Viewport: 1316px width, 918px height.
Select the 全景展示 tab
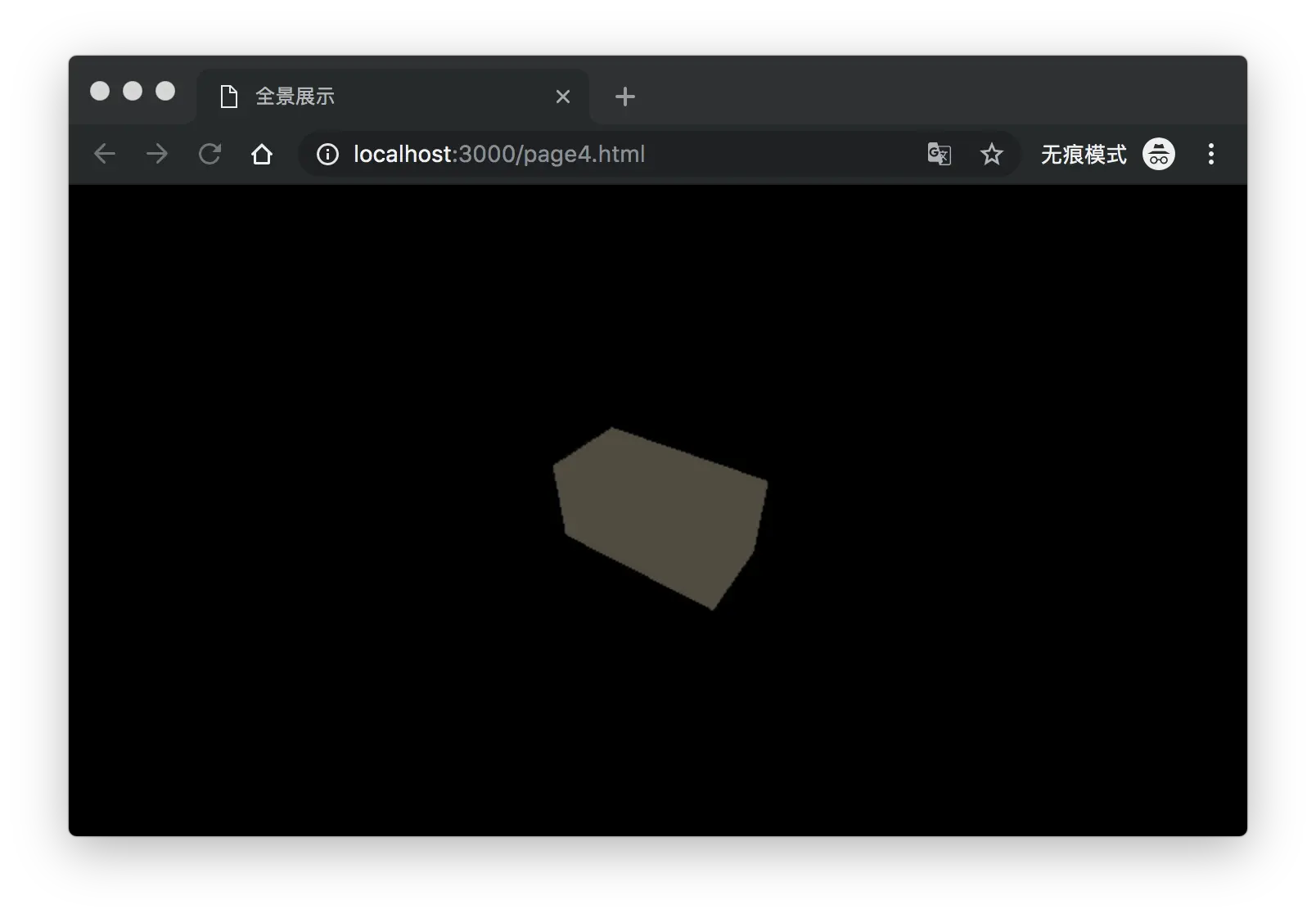click(393, 97)
